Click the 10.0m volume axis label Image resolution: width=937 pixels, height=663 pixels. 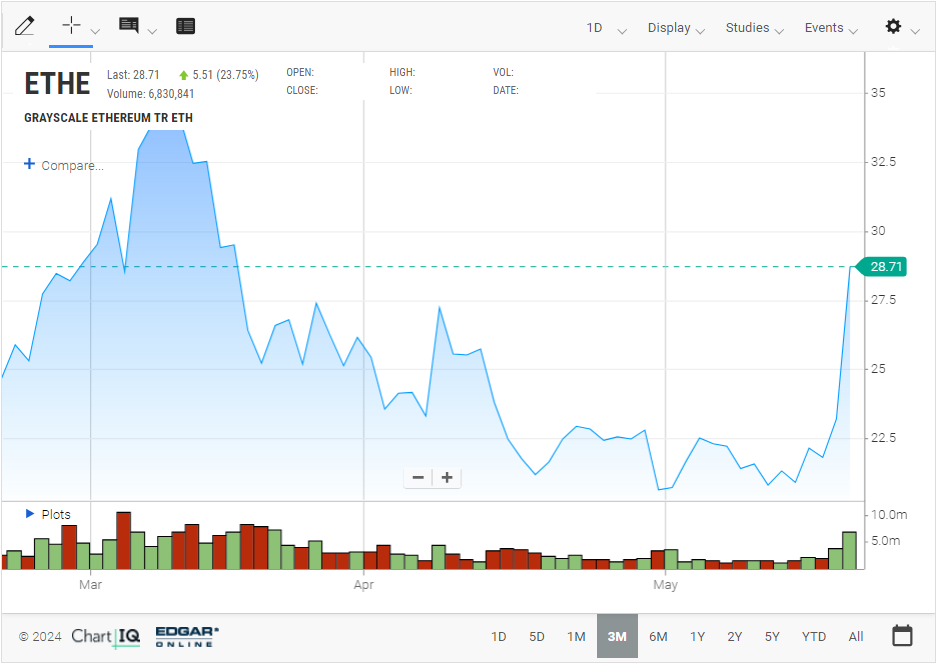coord(889,515)
